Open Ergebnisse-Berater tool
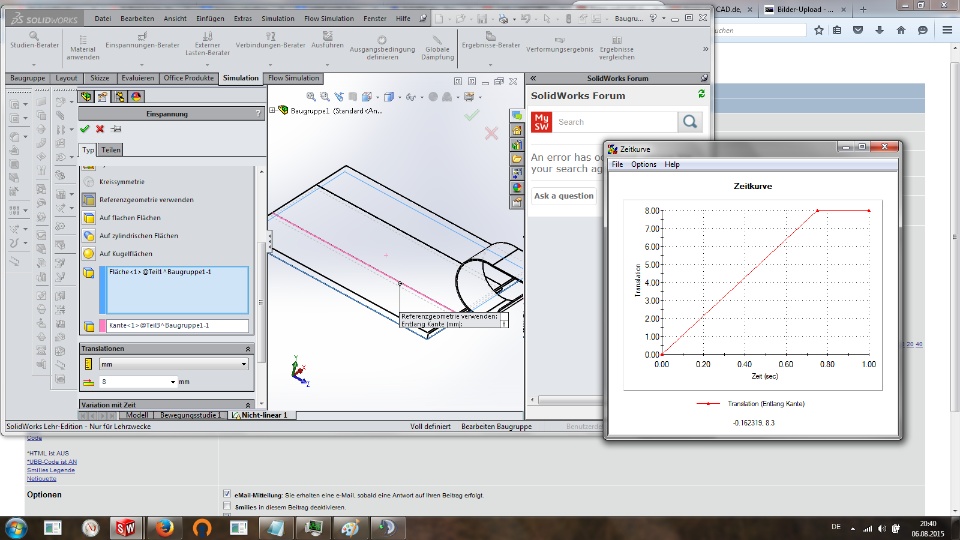Image resolution: width=960 pixels, height=540 pixels. pyautogui.click(x=490, y=40)
